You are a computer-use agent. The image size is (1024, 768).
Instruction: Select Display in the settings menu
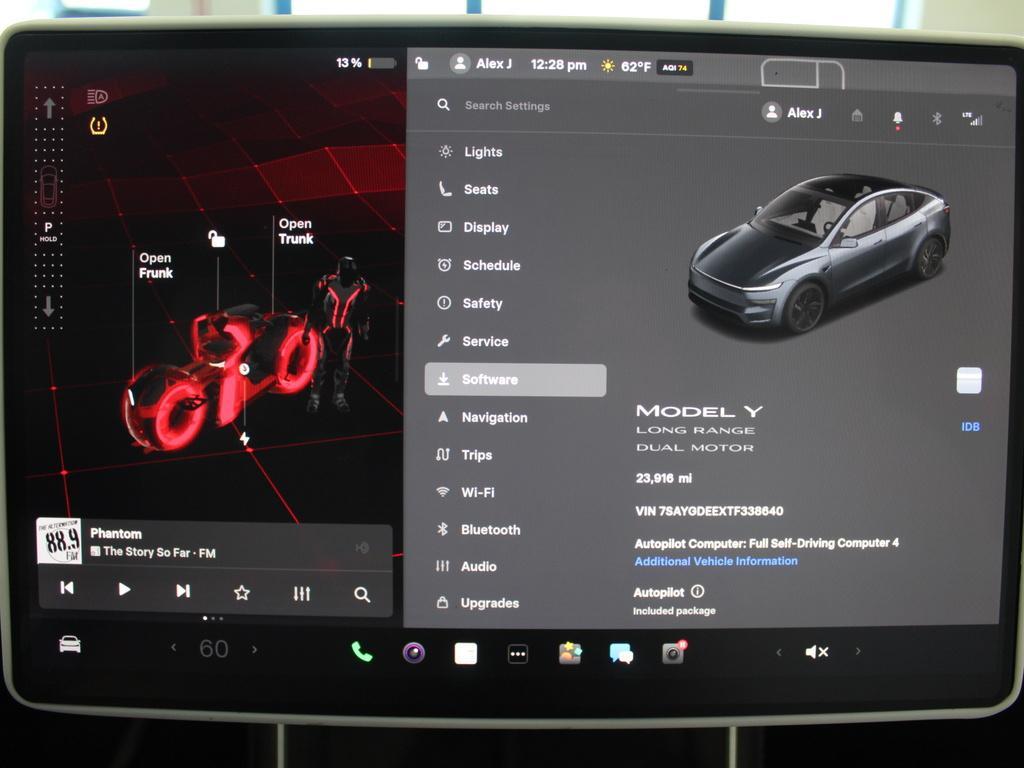[485, 227]
